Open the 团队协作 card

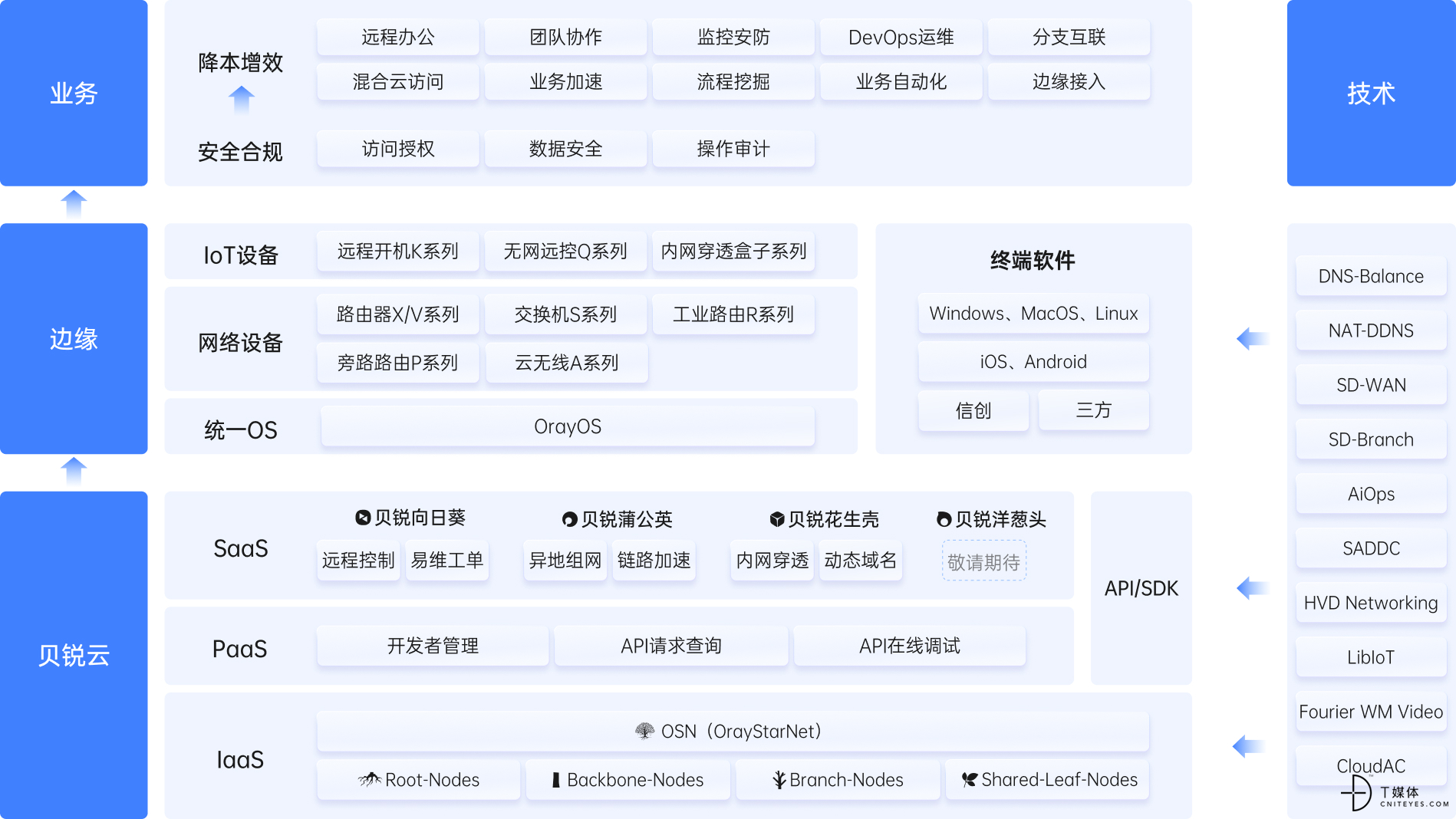(566, 37)
